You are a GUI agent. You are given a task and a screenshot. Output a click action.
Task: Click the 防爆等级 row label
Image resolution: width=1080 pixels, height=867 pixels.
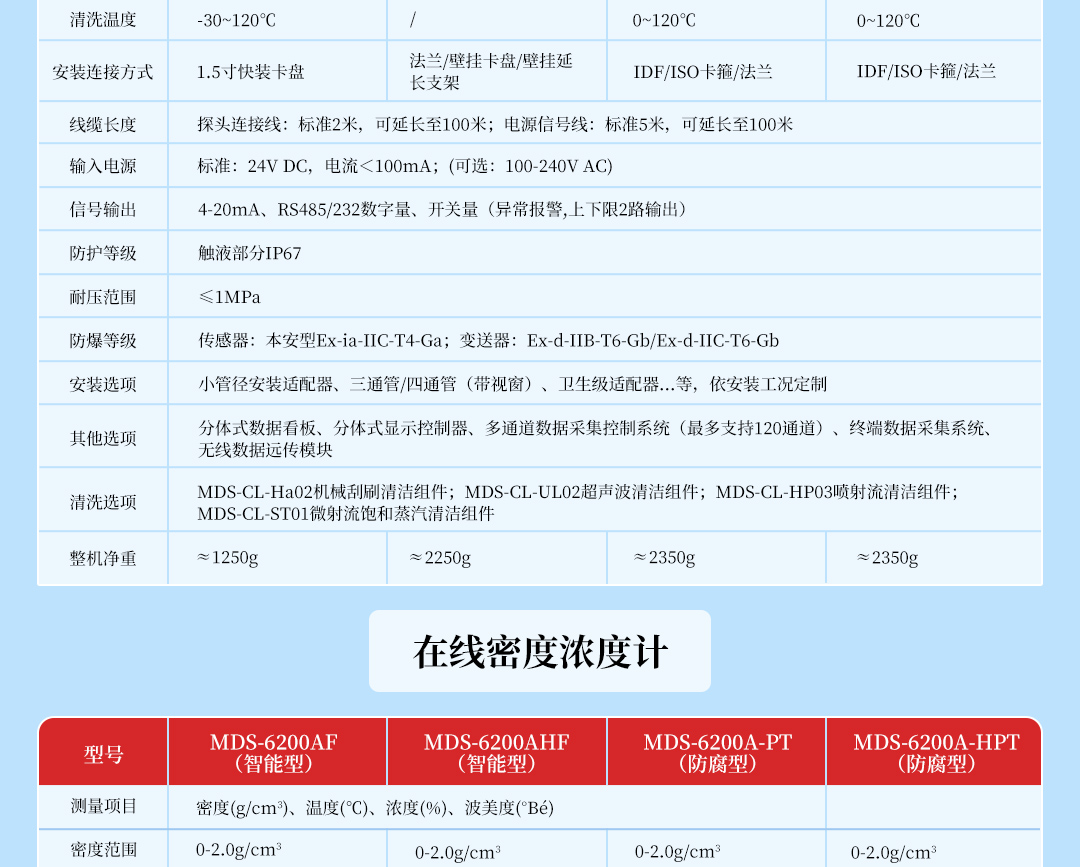pyautogui.click(x=103, y=340)
